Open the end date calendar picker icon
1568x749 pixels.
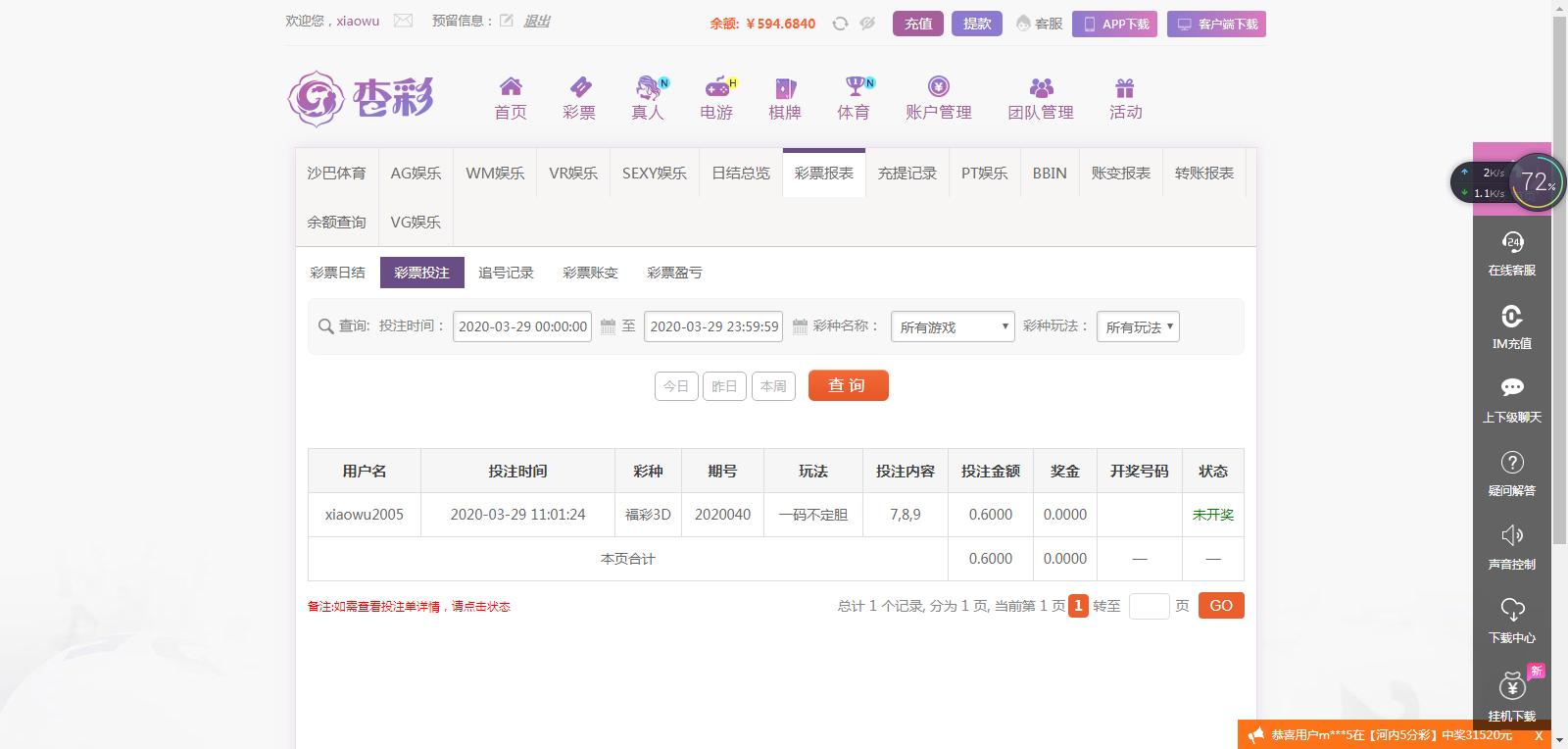[x=800, y=326]
